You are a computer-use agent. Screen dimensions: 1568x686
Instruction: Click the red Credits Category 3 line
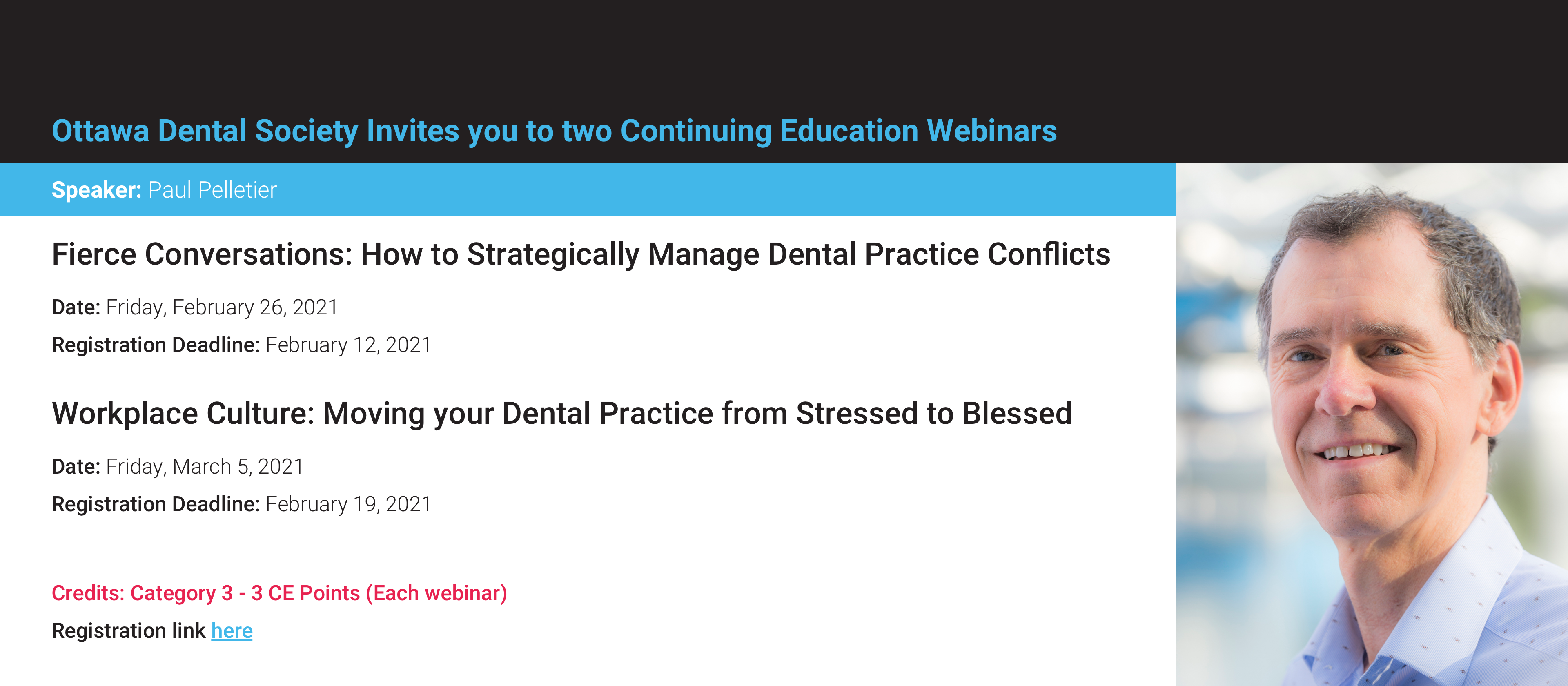[279, 593]
